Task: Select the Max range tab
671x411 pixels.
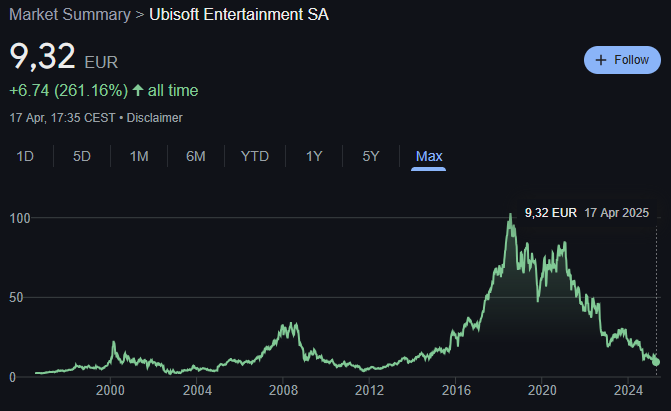Action: (x=429, y=156)
